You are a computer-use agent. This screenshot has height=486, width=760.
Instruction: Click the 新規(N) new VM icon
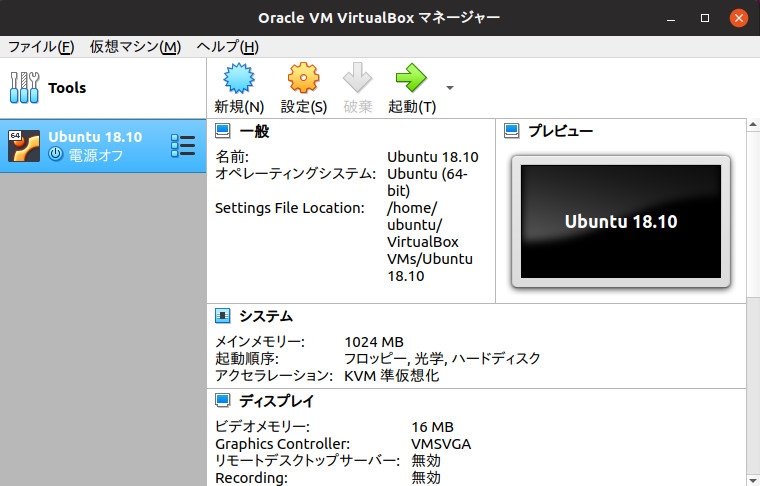pyautogui.click(x=238, y=78)
